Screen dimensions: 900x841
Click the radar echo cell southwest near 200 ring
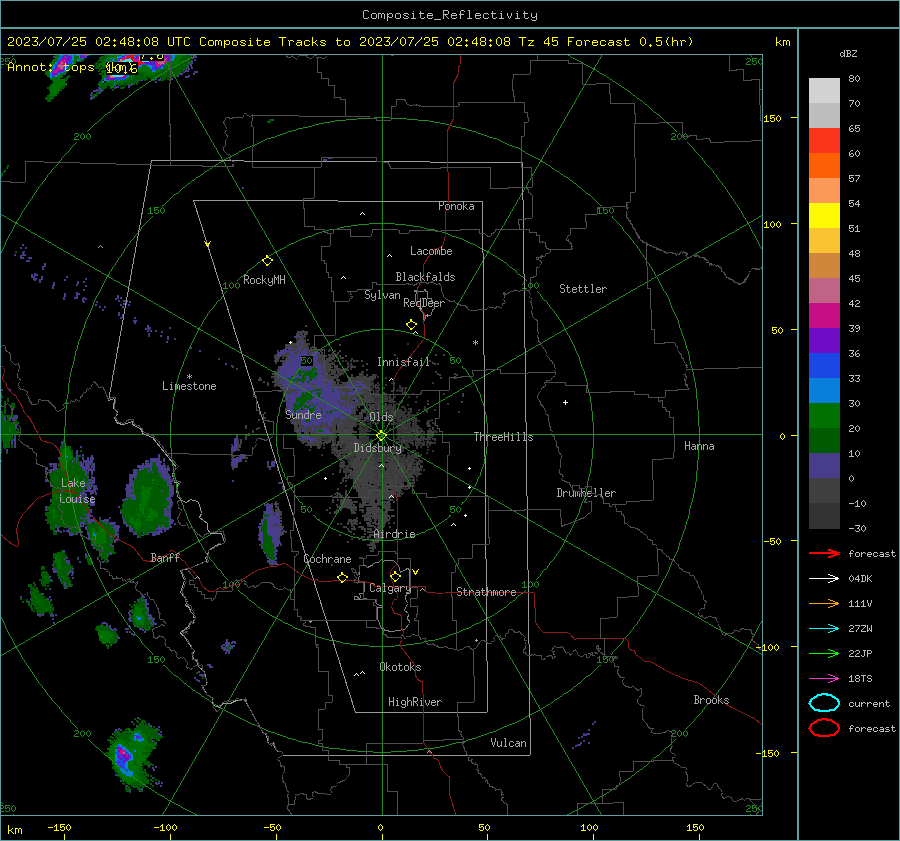tap(133, 753)
